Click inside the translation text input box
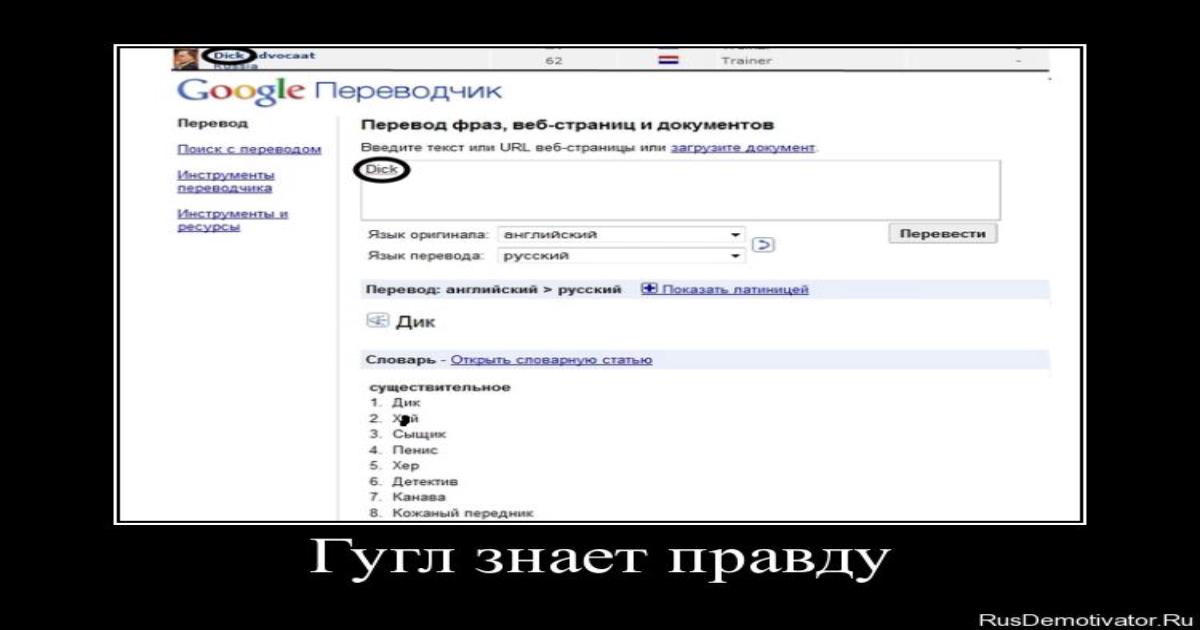The width and height of the screenshot is (1200, 630). 680,190
